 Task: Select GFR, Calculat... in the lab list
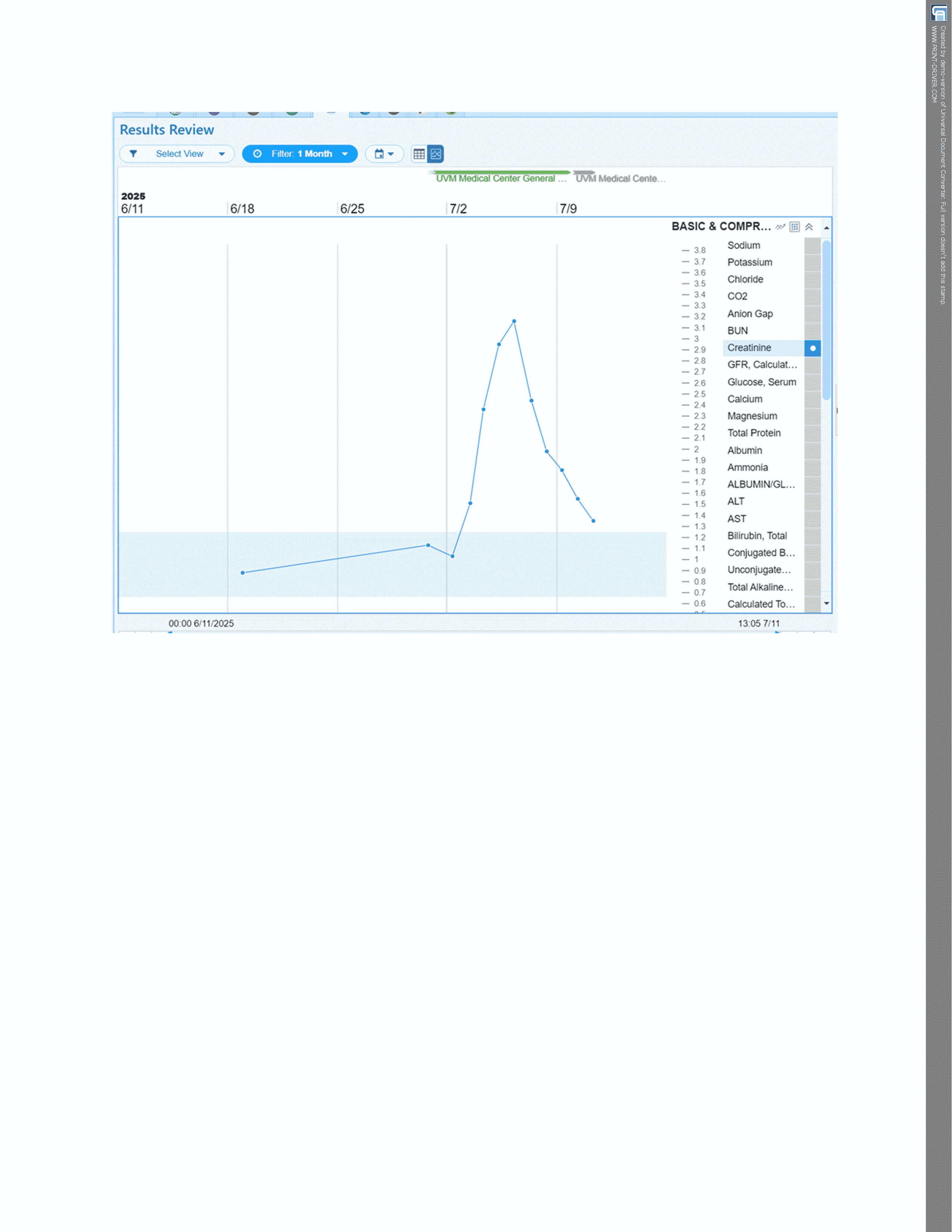[762, 365]
